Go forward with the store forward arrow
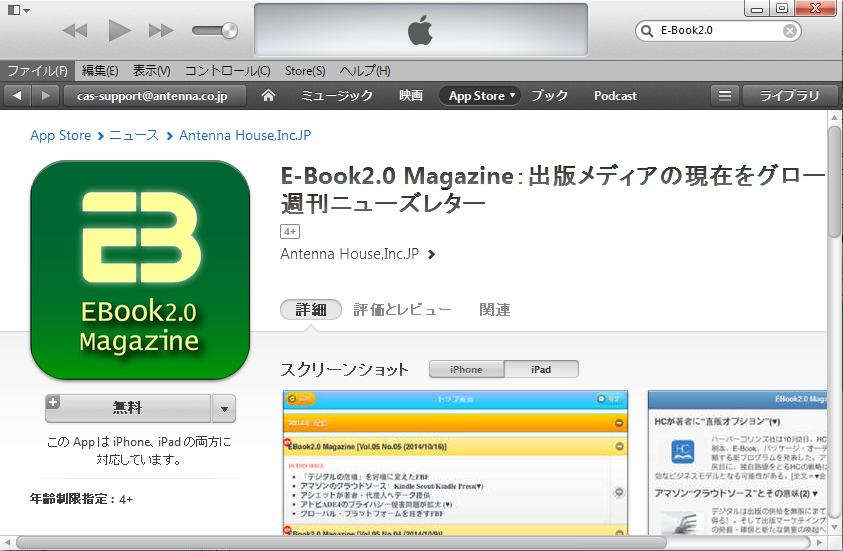 (x=46, y=96)
